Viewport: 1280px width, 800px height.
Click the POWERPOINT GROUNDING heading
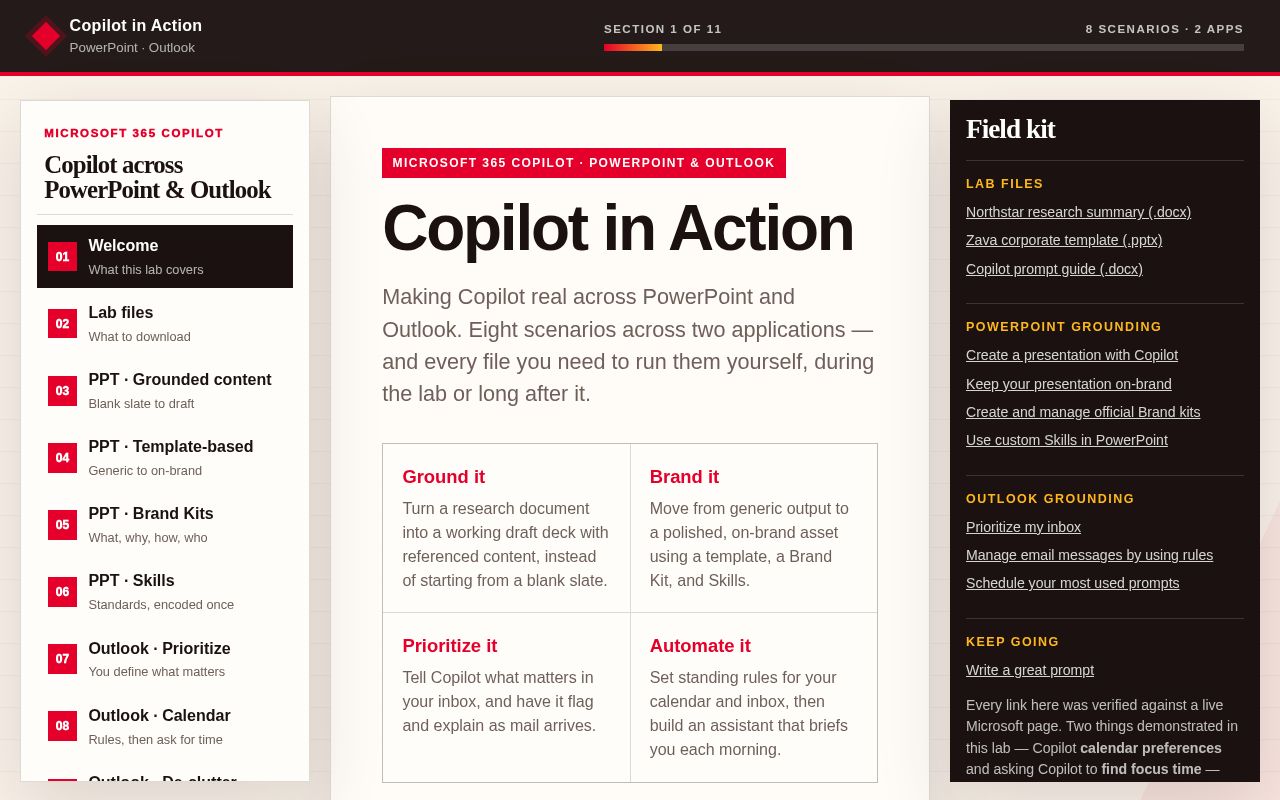pyautogui.click(x=1064, y=327)
